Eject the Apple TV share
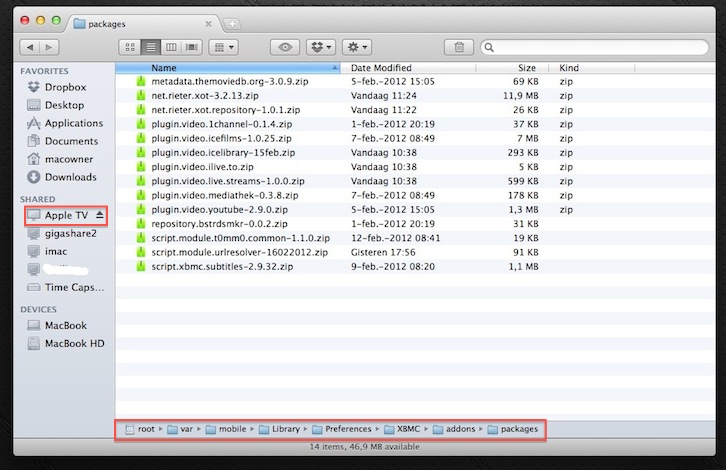 (99, 215)
